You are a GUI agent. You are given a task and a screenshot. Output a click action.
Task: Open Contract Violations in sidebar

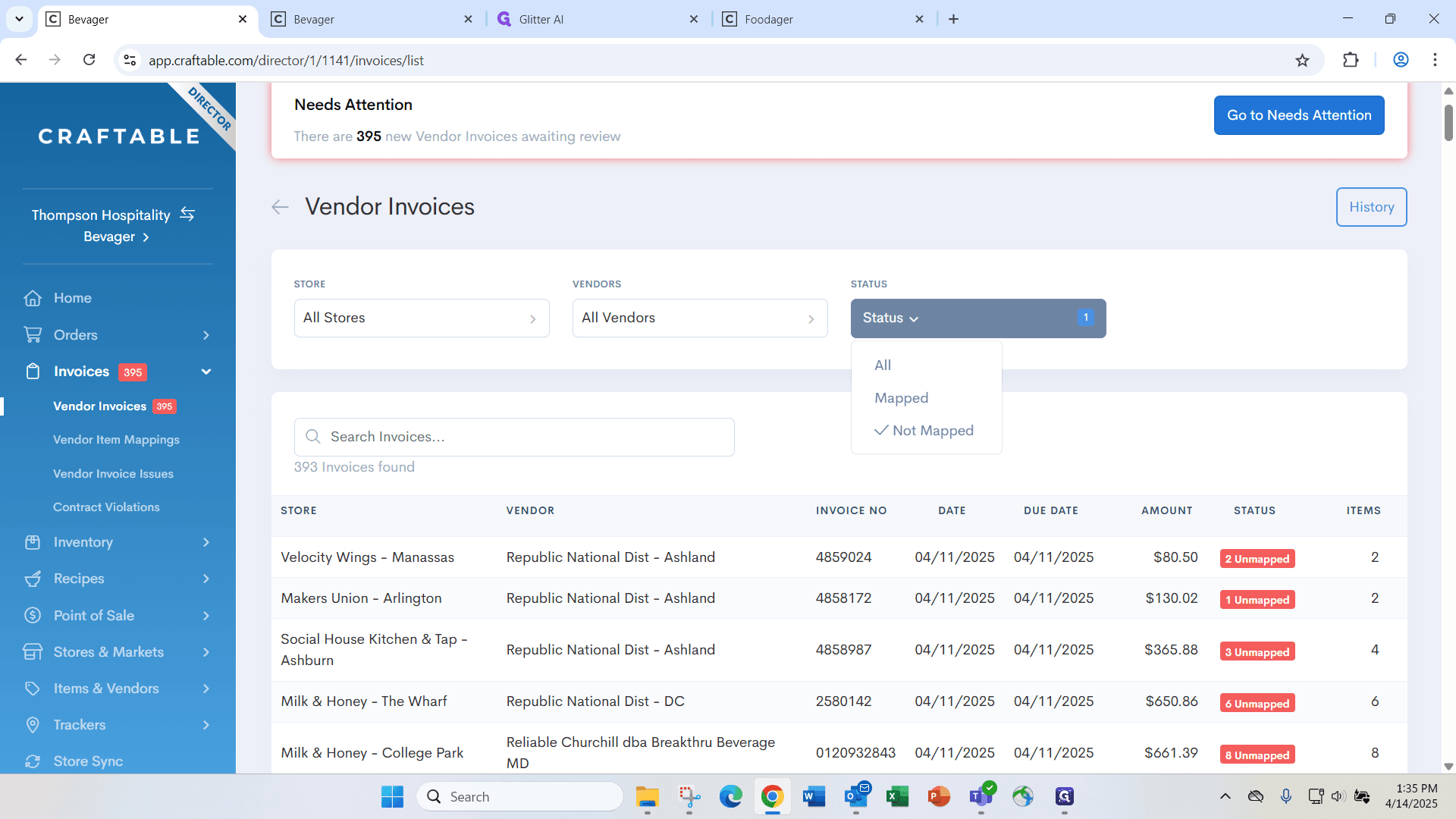coord(106,507)
